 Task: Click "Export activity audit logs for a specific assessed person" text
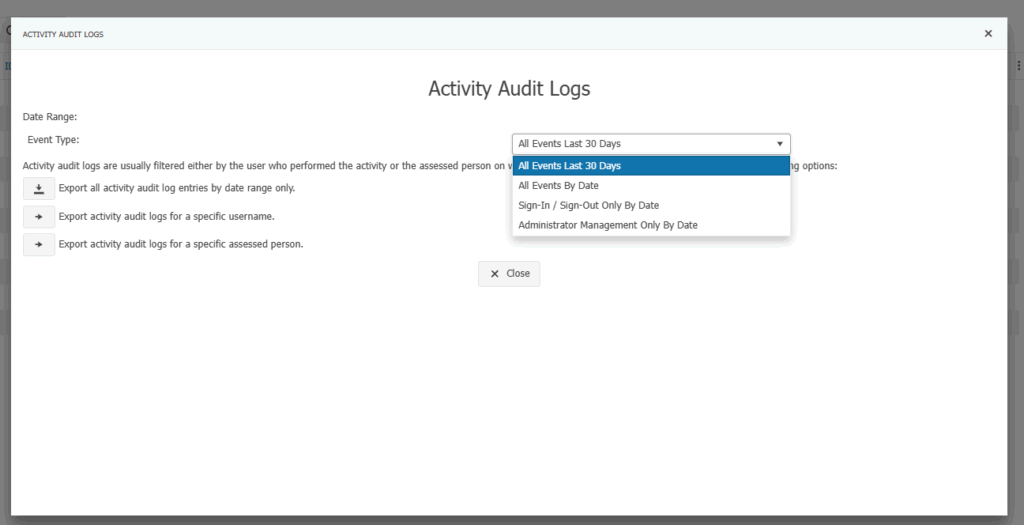click(181, 244)
